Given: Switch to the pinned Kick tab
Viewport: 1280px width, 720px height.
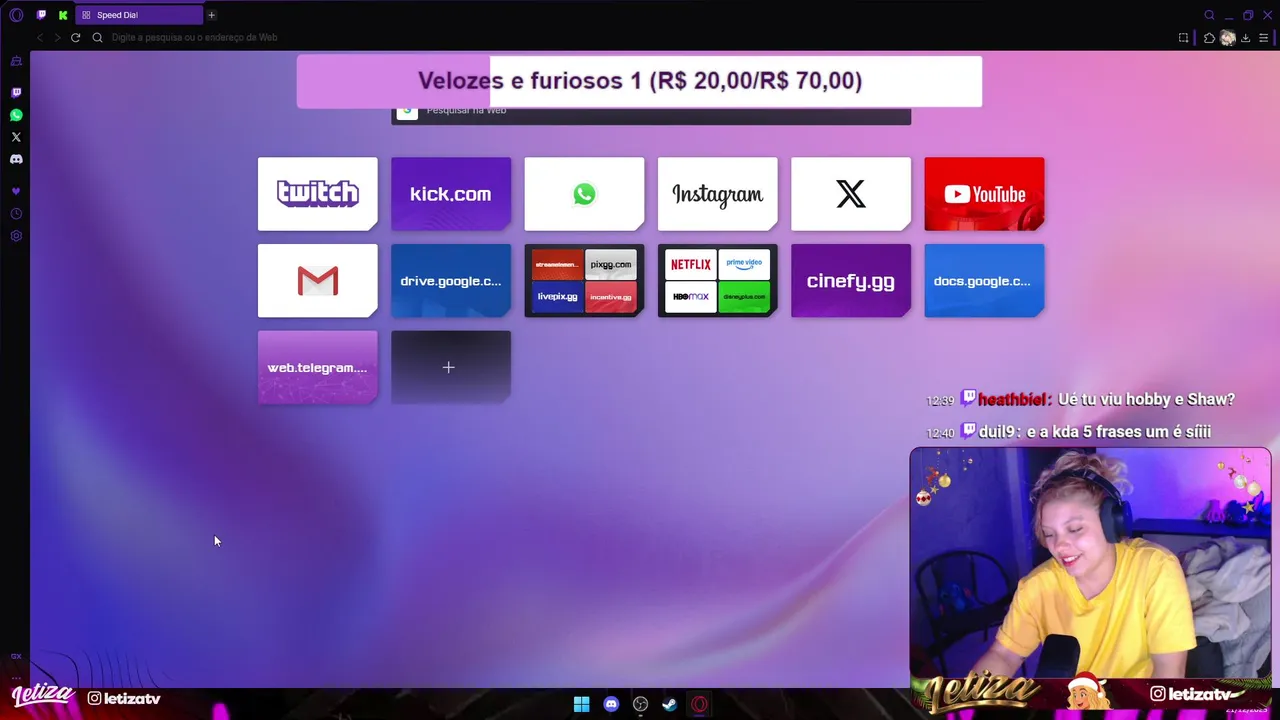Looking at the screenshot, I should click(63, 15).
